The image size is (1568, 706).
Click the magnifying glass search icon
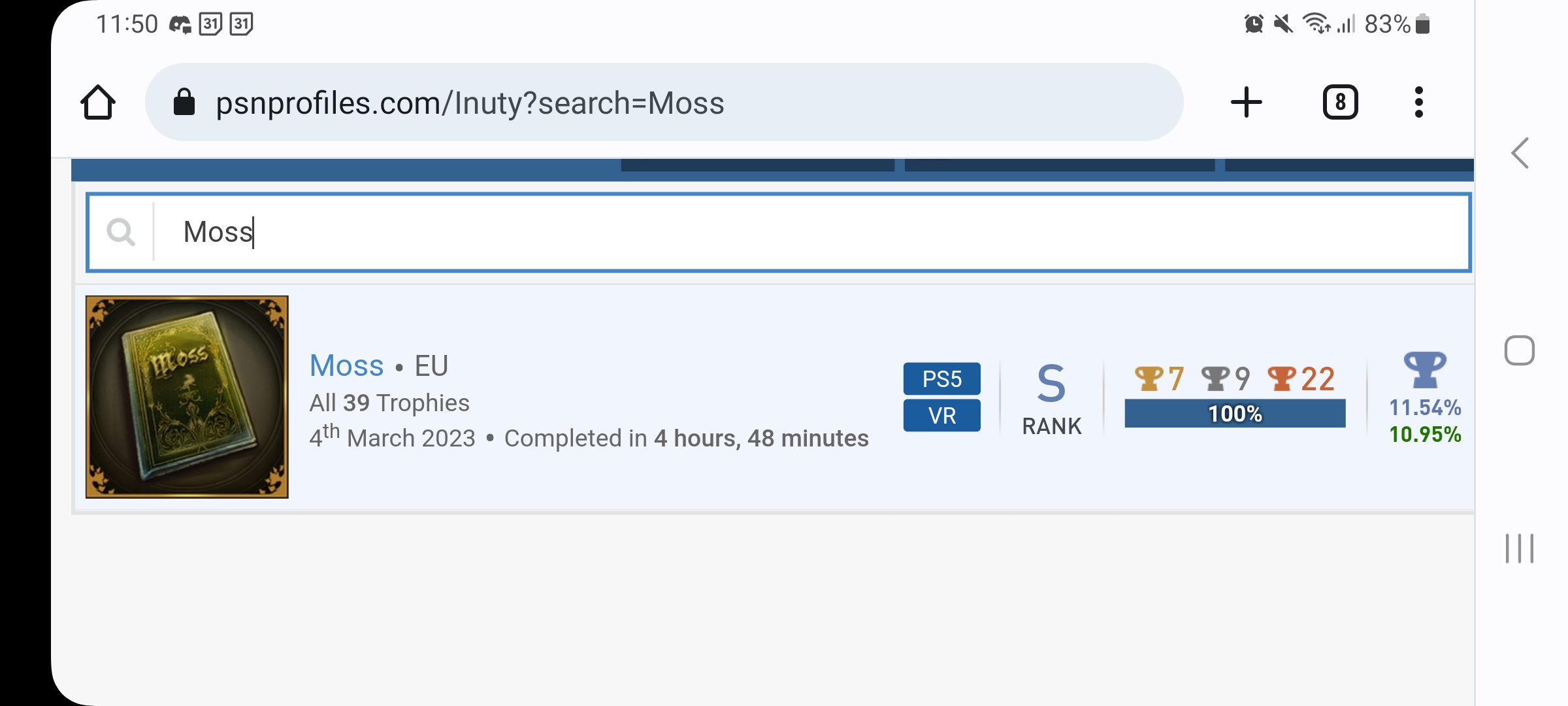pyautogui.click(x=121, y=232)
